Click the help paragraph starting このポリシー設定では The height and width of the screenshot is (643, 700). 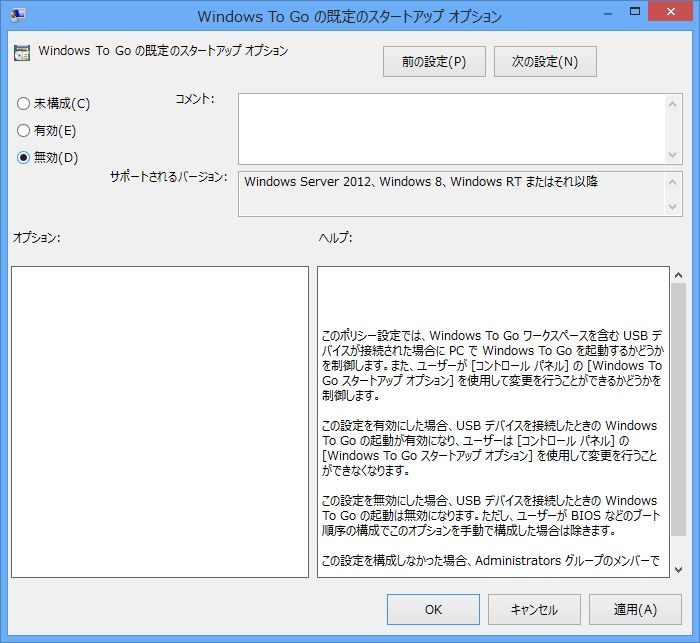click(x=492, y=365)
